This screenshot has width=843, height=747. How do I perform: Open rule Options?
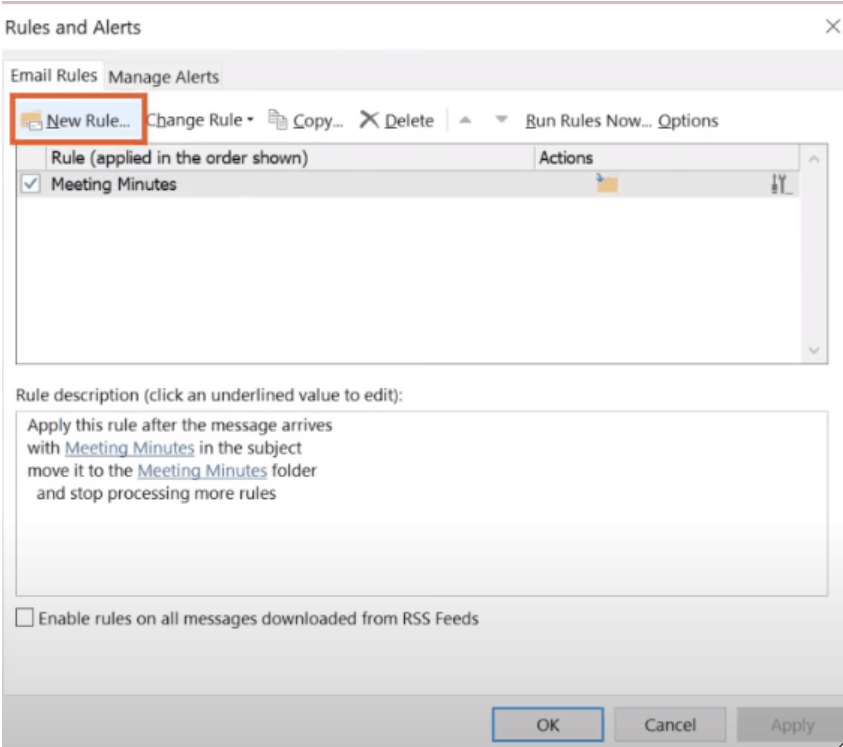(688, 120)
